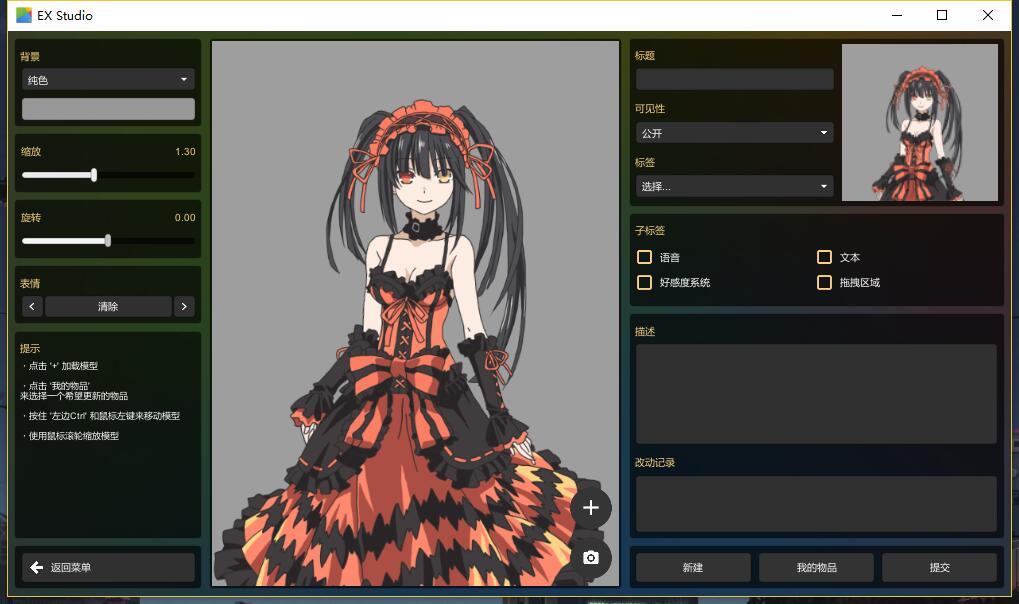Open the 标签 dropdown showing 选择...
Image resolution: width=1019 pixels, height=604 pixels.
tap(734, 186)
